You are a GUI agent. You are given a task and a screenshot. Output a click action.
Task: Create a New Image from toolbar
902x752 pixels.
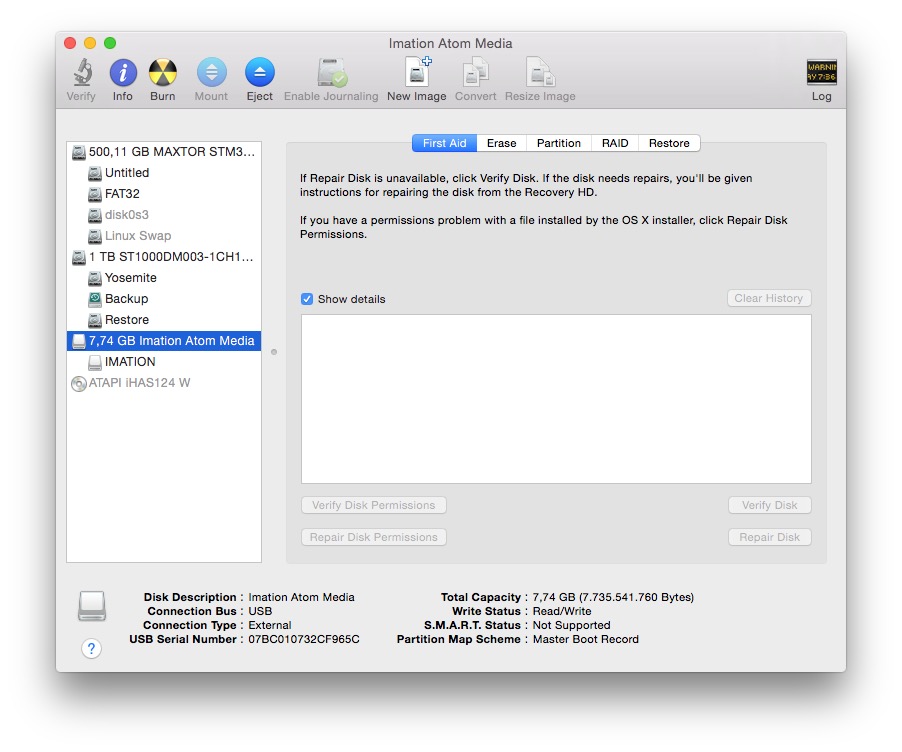pos(418,72)
